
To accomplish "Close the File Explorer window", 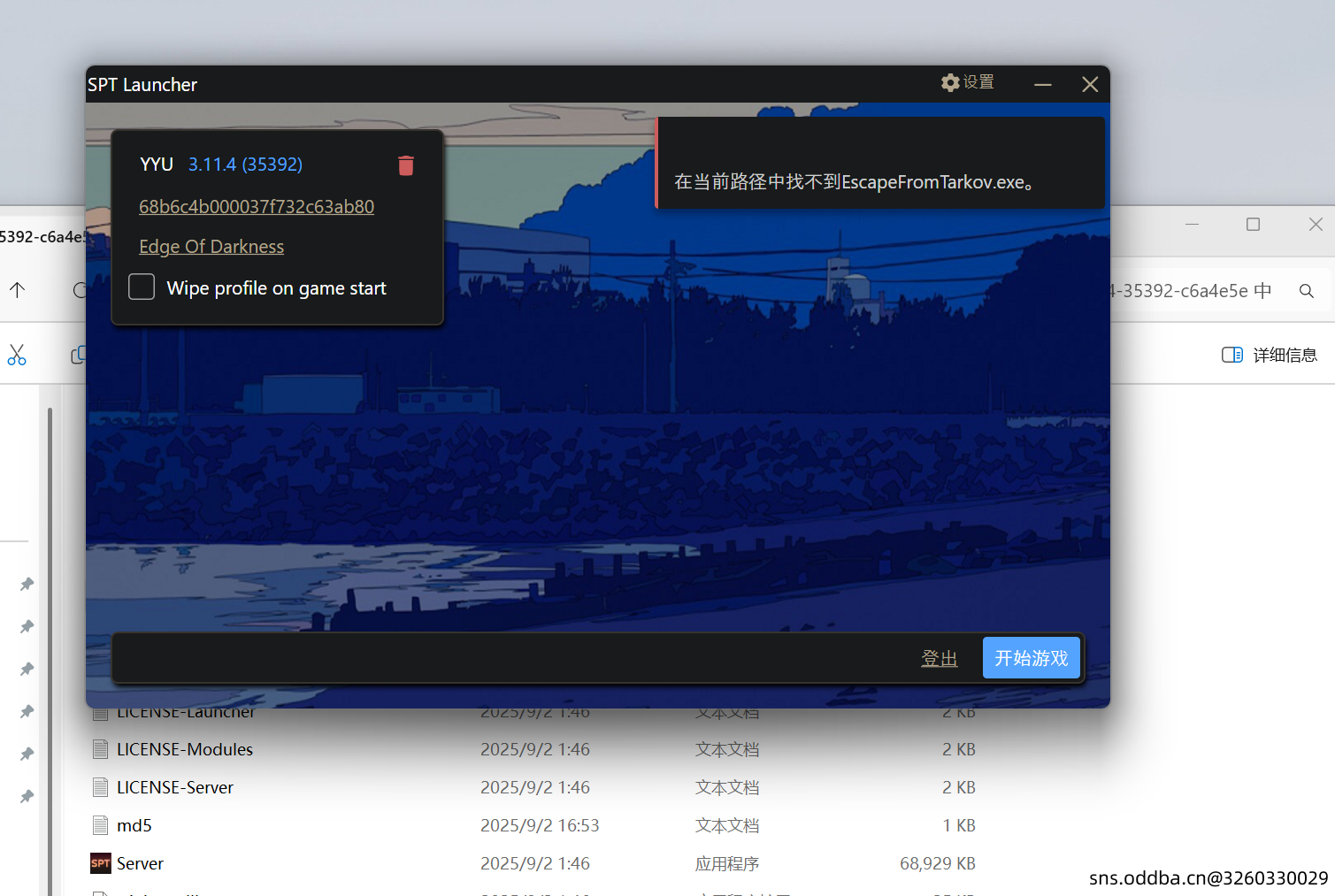I will tap(1316, 225).
